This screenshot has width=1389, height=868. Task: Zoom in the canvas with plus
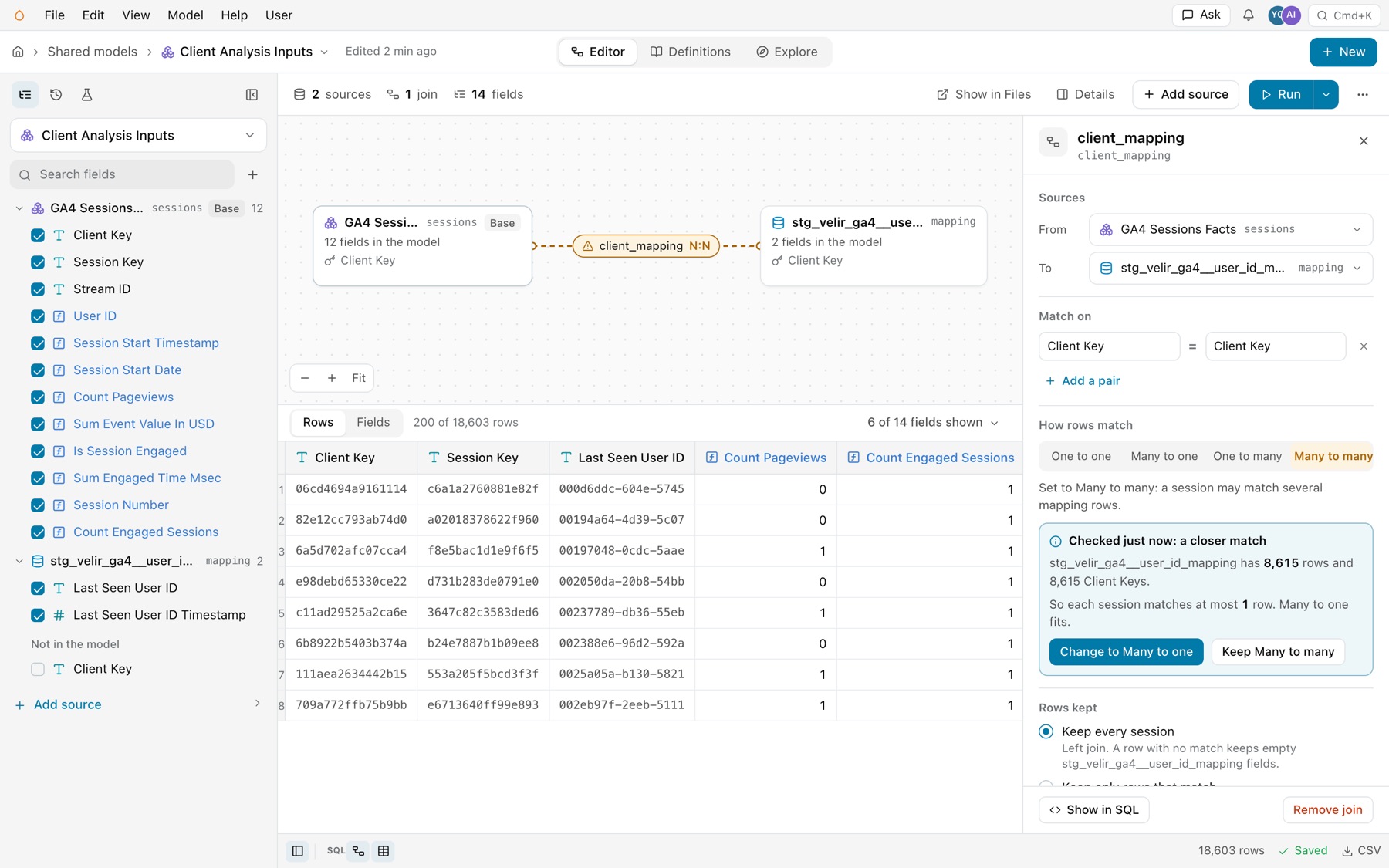click(332, 378)
